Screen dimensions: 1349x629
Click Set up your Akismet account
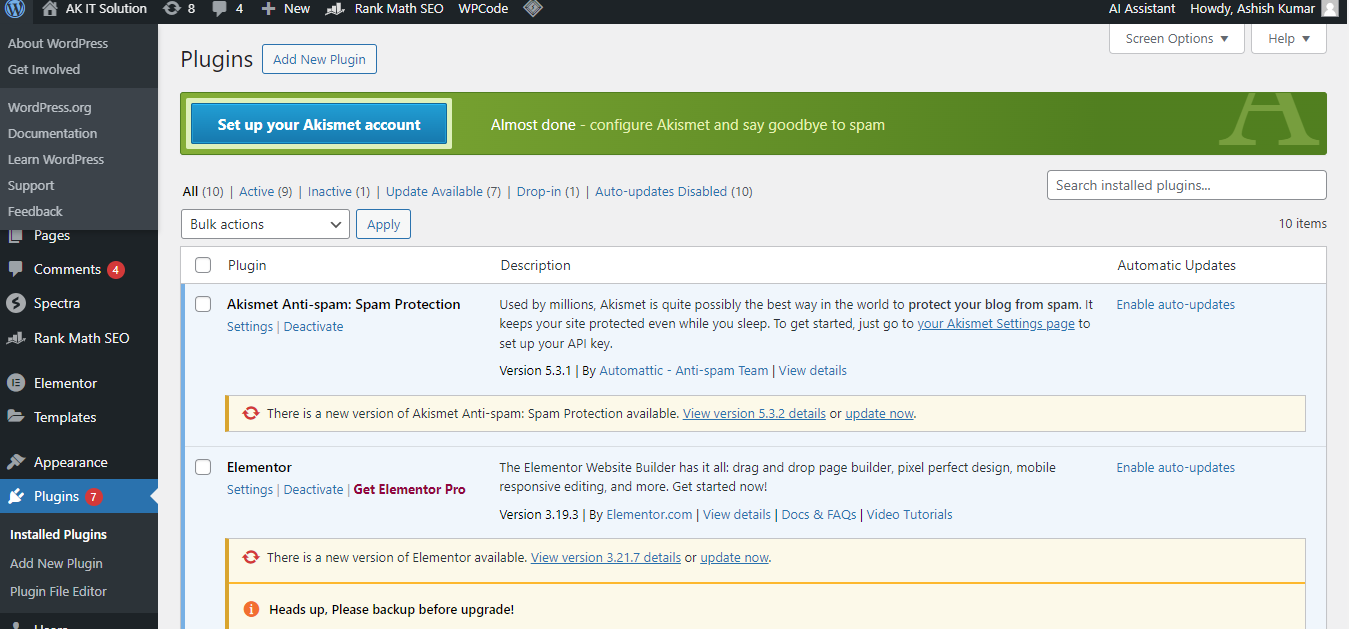coord(319,124)
